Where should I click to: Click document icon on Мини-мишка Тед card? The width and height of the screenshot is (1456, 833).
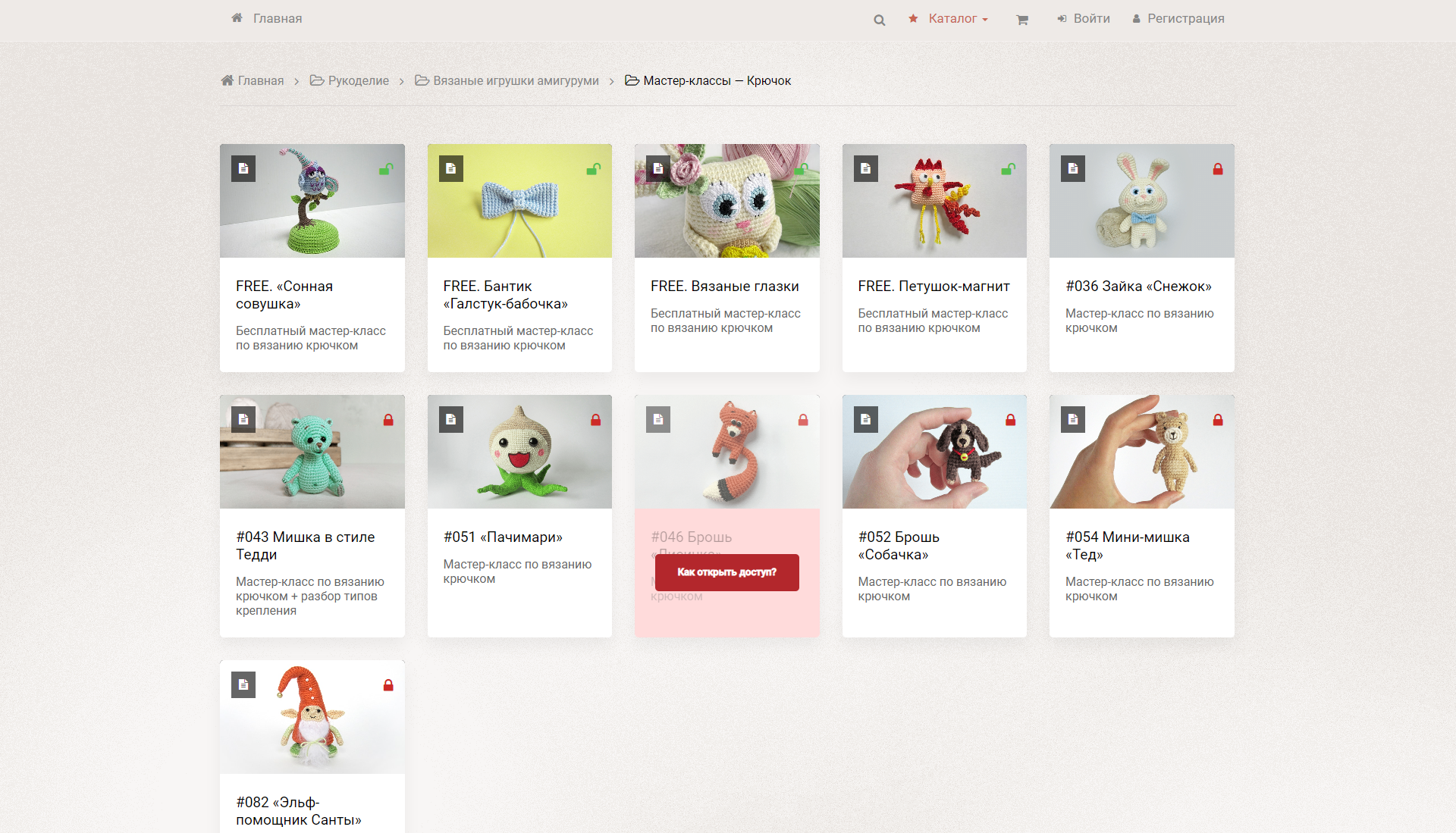pyautogui.click(x=1073, y=420)
